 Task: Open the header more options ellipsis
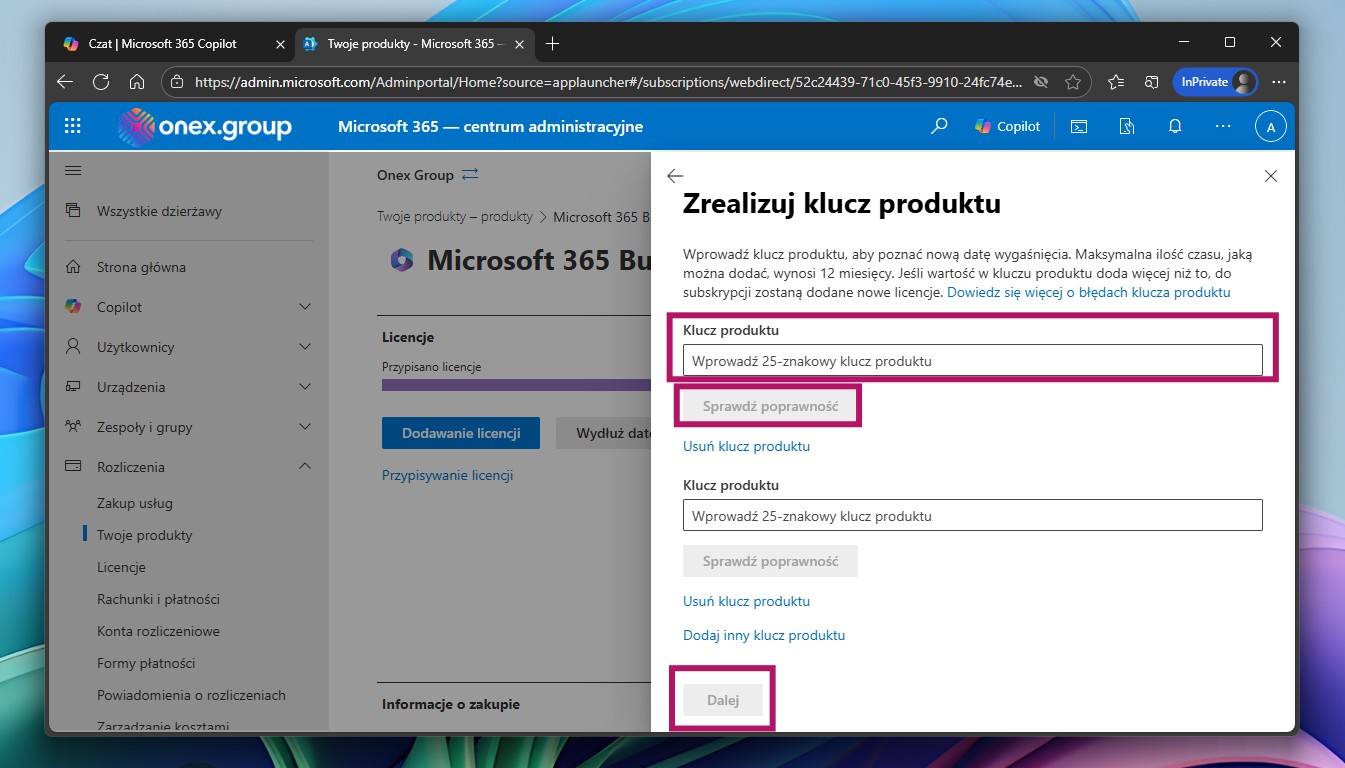tap(1223, 126)
